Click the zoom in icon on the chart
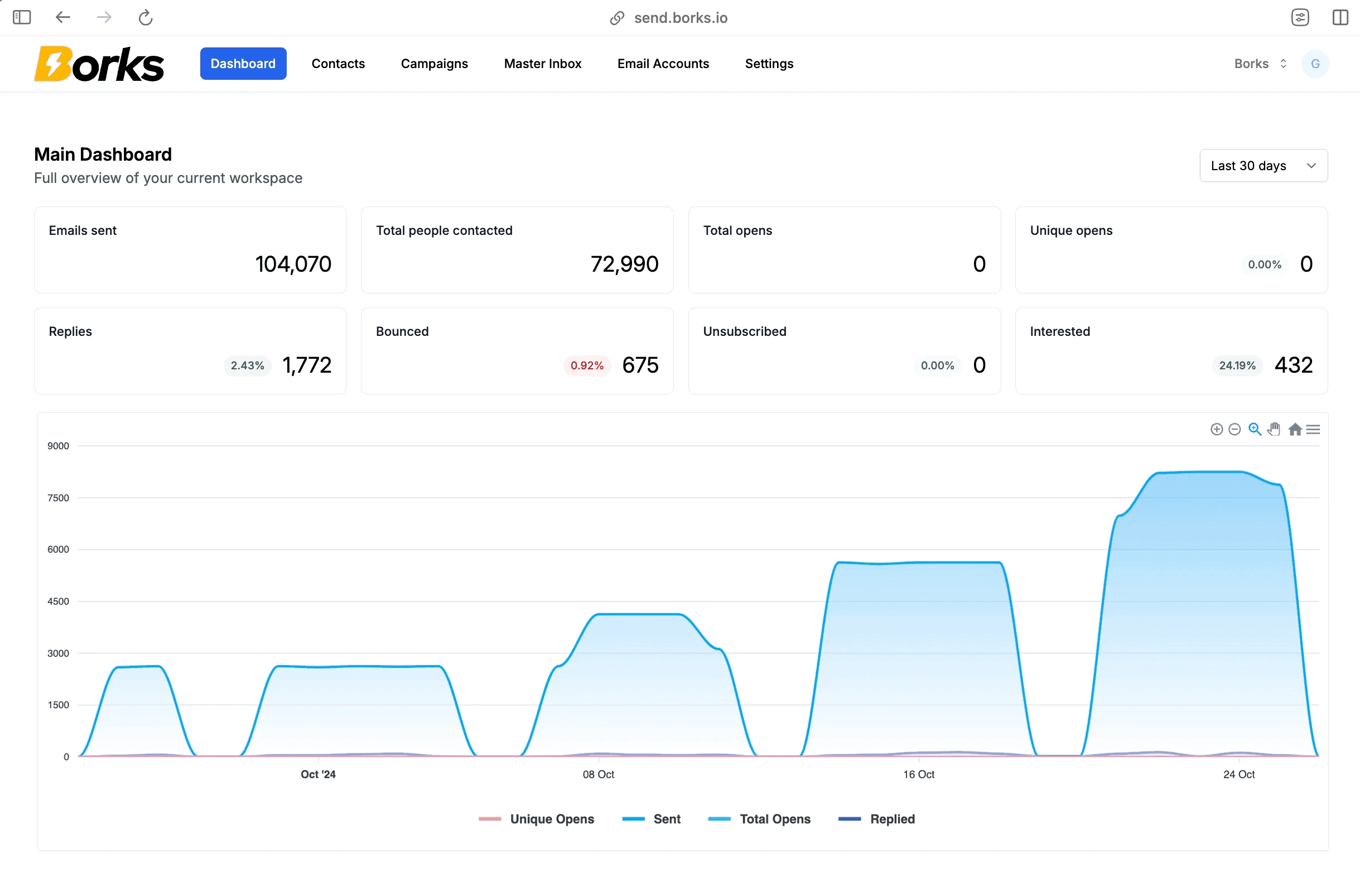The image size is (1360, 896). (x=1216, y=428)
